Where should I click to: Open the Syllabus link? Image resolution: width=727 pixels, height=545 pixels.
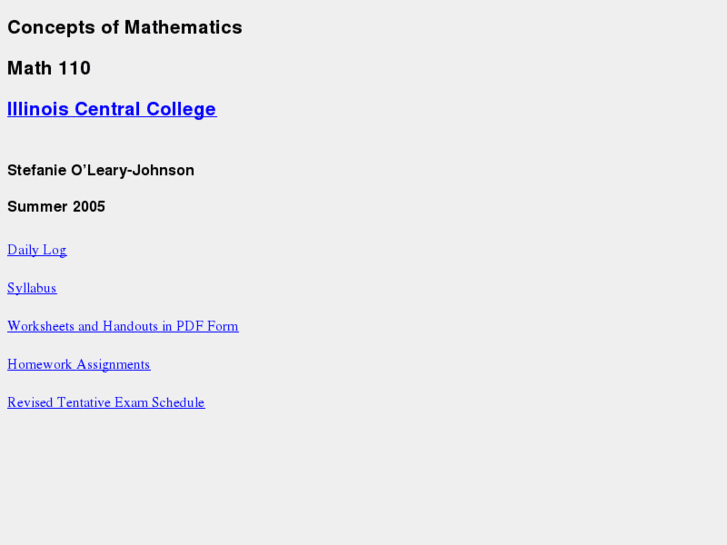[x=32, y=288]
